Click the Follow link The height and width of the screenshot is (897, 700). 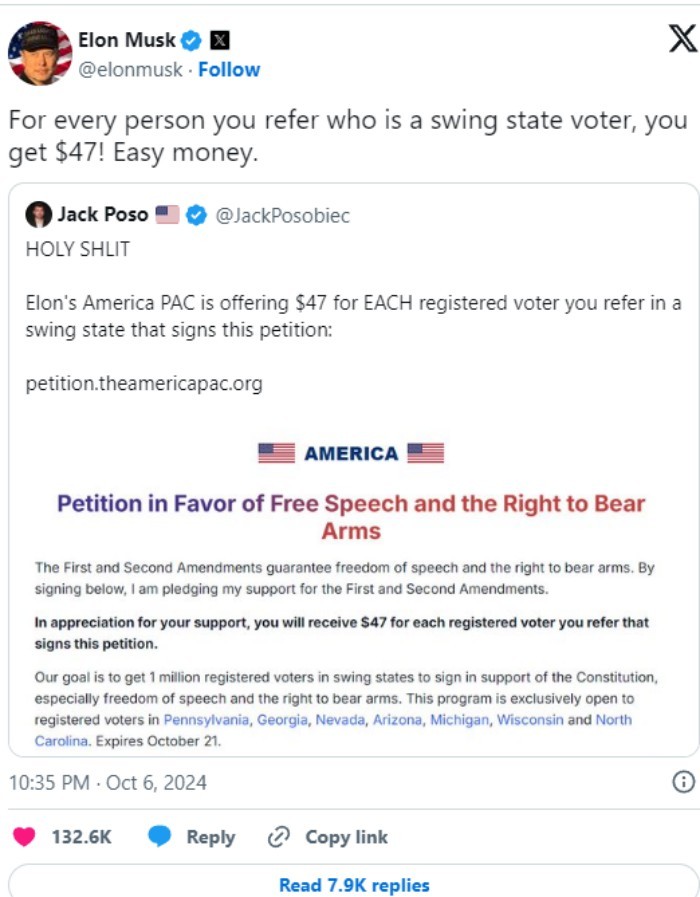229,70
